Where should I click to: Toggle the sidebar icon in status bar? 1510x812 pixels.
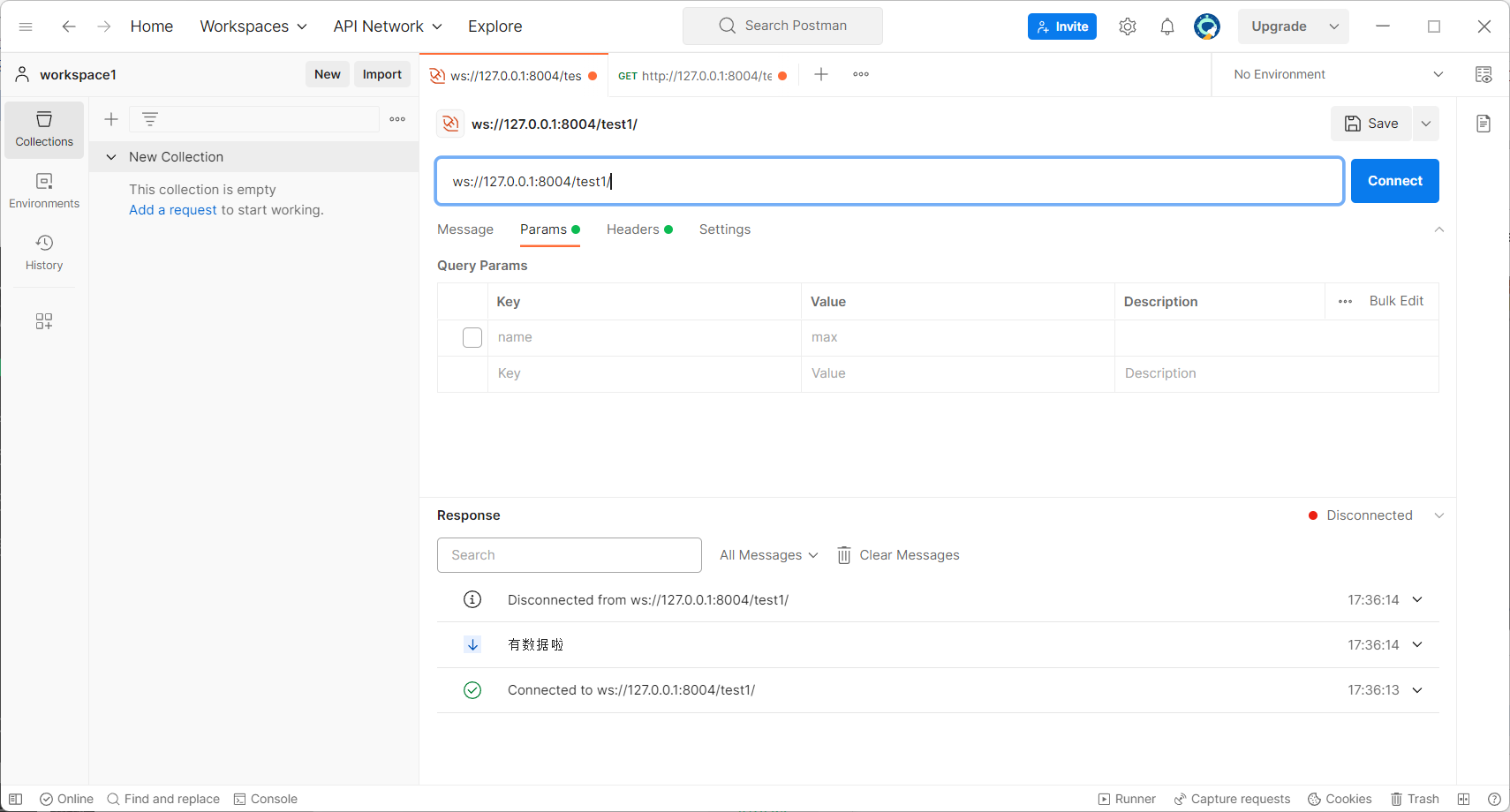15,799
